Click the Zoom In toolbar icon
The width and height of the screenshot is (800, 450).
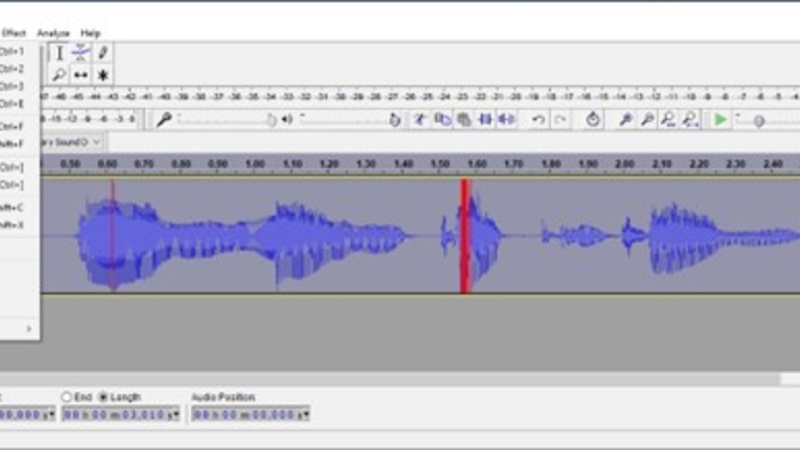click(x=626, y=119)
